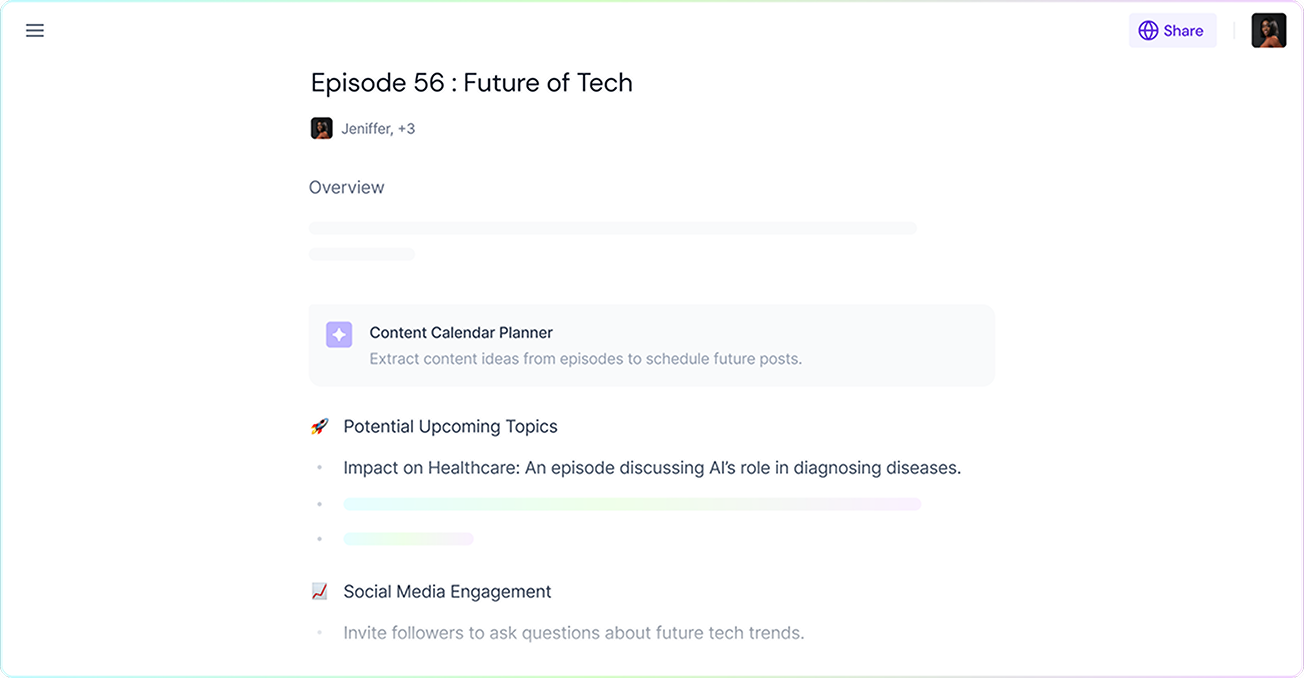Click the Share button
This screenshot has width=1304, height=678.
(1173, 30)
